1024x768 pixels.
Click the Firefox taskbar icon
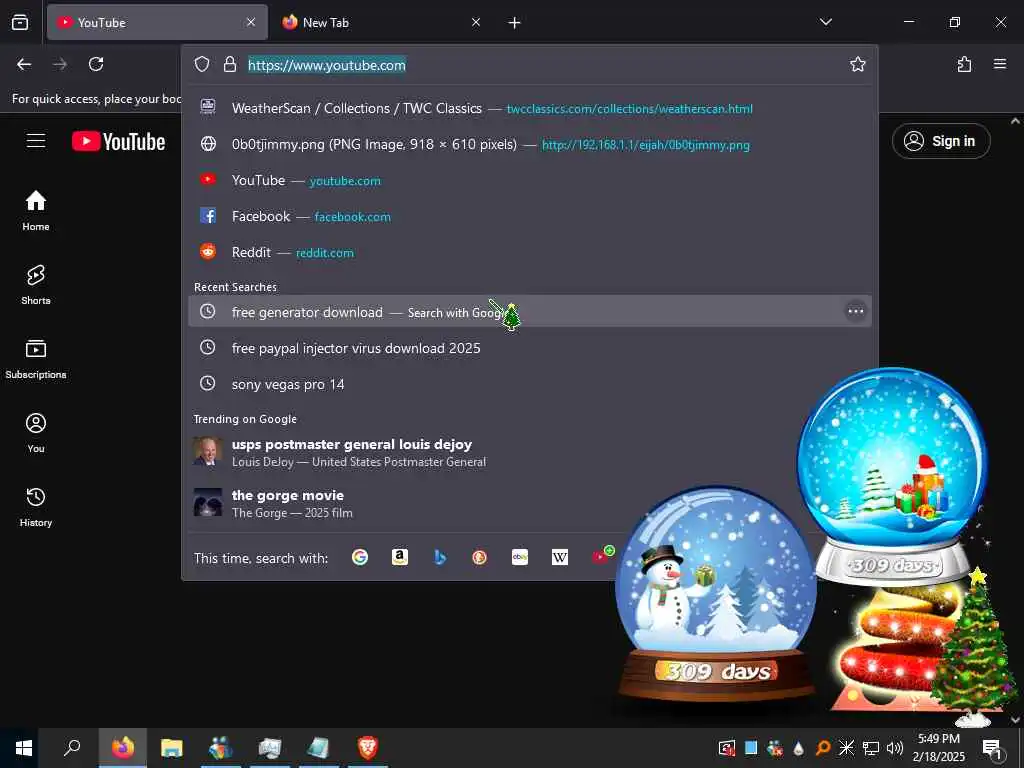pyautogui.click(x=122, y=748)
